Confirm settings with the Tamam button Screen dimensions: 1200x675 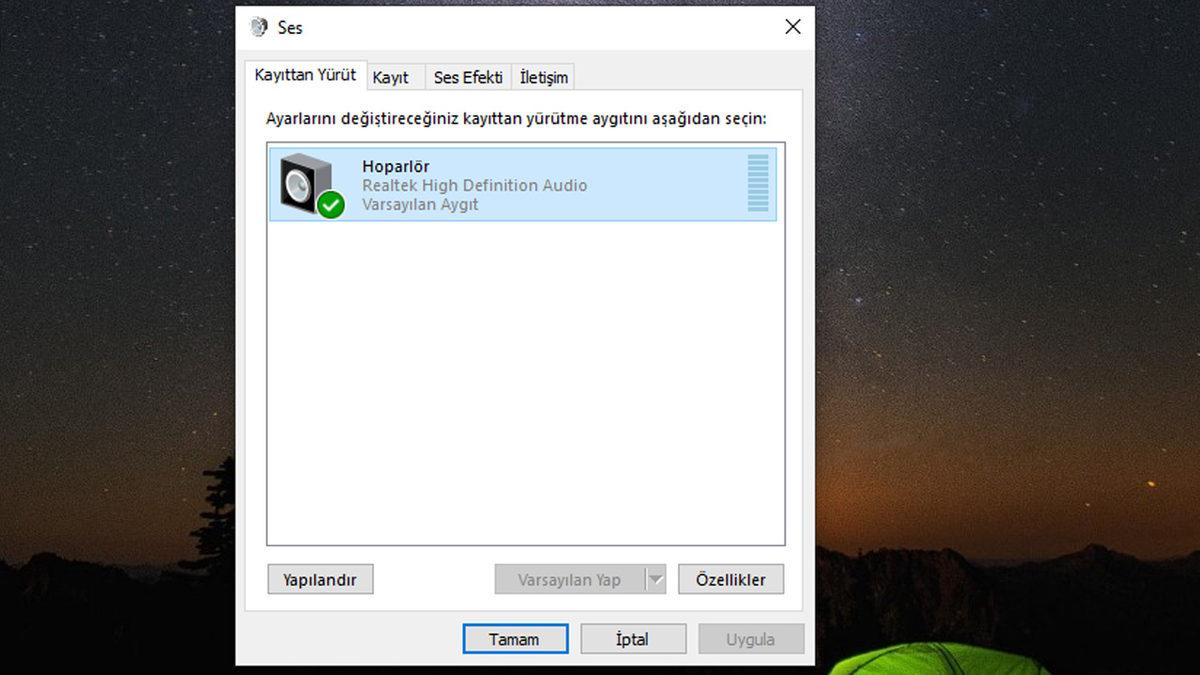(515, 639)
